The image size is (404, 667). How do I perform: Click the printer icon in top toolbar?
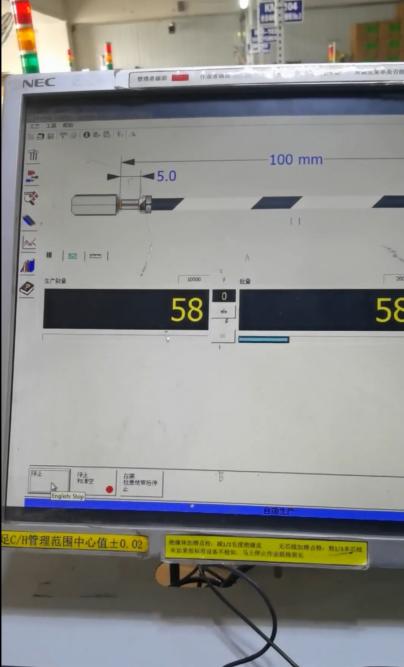point(40,136)
